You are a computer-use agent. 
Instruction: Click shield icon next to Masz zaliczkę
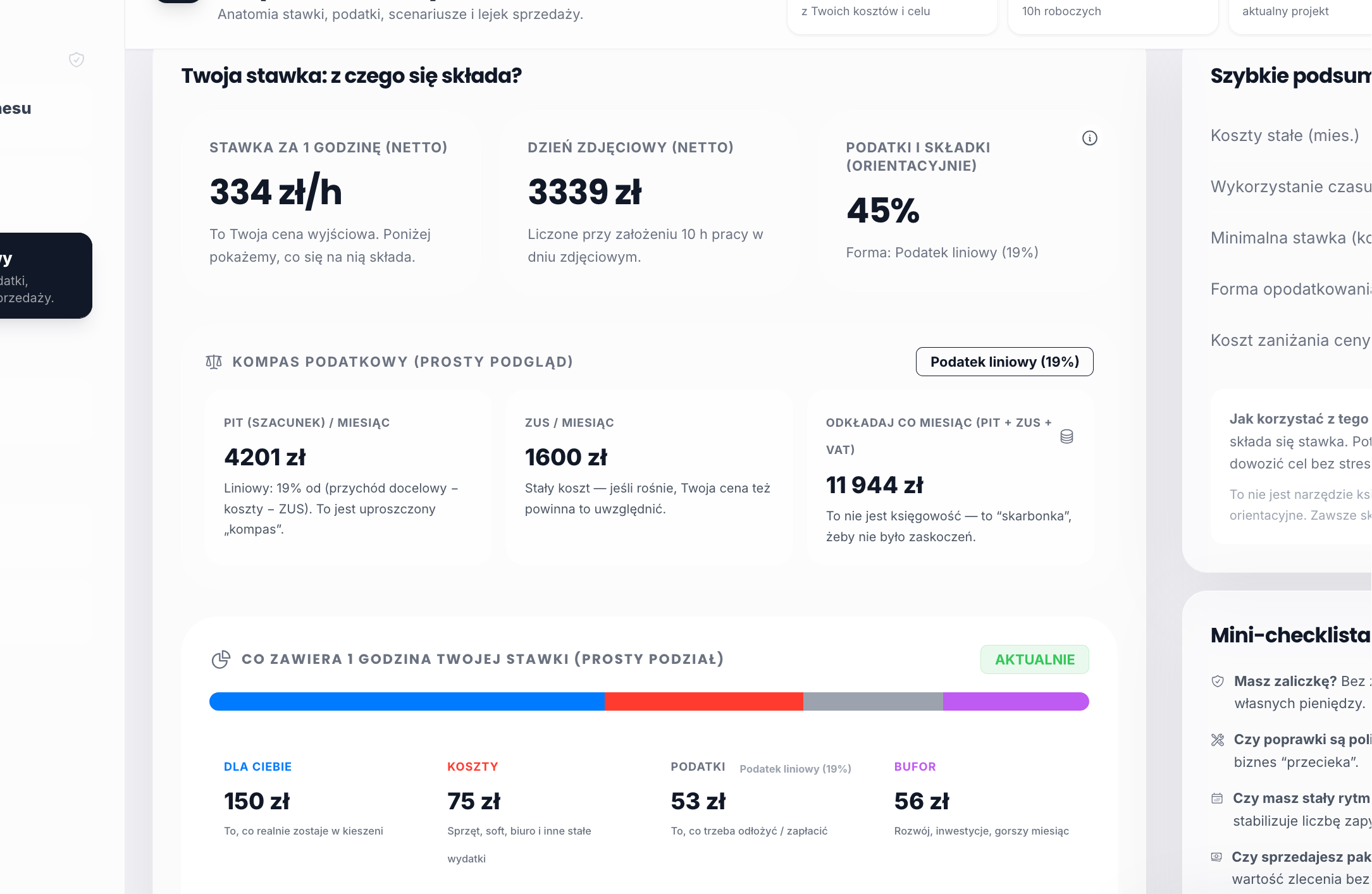[x=1217, y=682]
